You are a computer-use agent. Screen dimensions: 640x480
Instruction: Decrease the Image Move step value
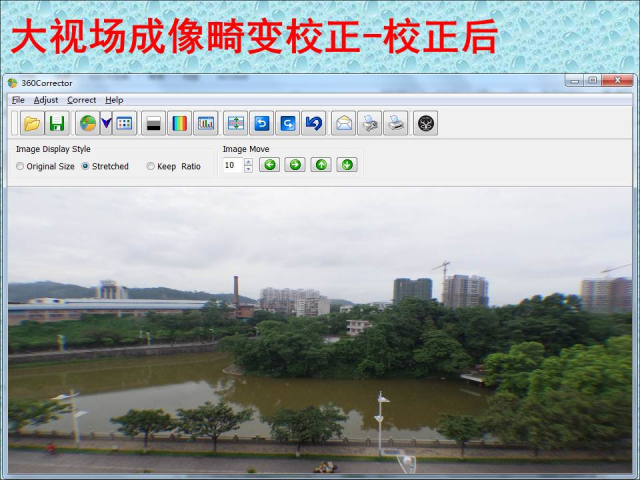(x=248, y=169)
